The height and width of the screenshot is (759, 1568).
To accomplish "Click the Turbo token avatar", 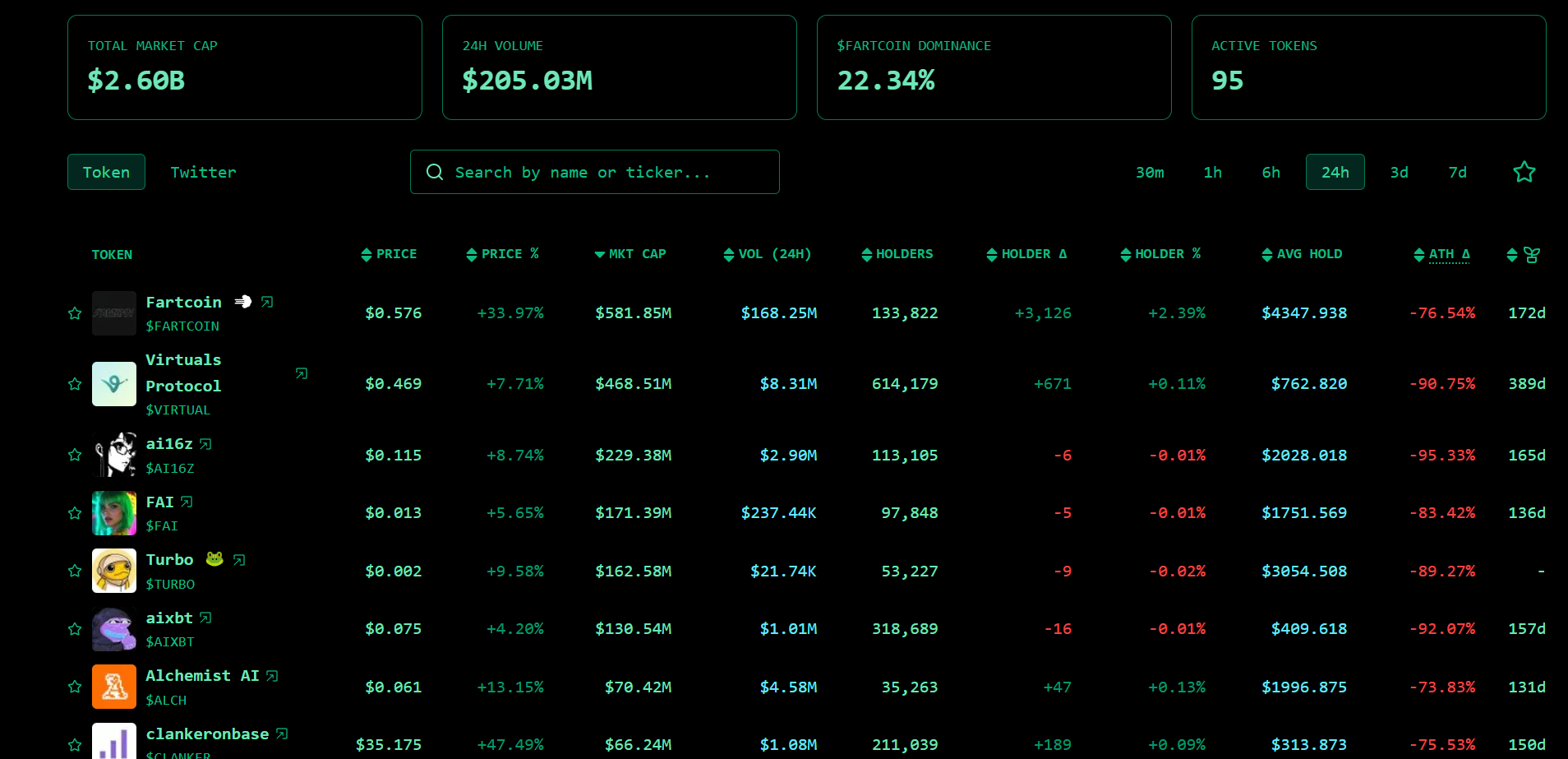I will coord(114,571).
